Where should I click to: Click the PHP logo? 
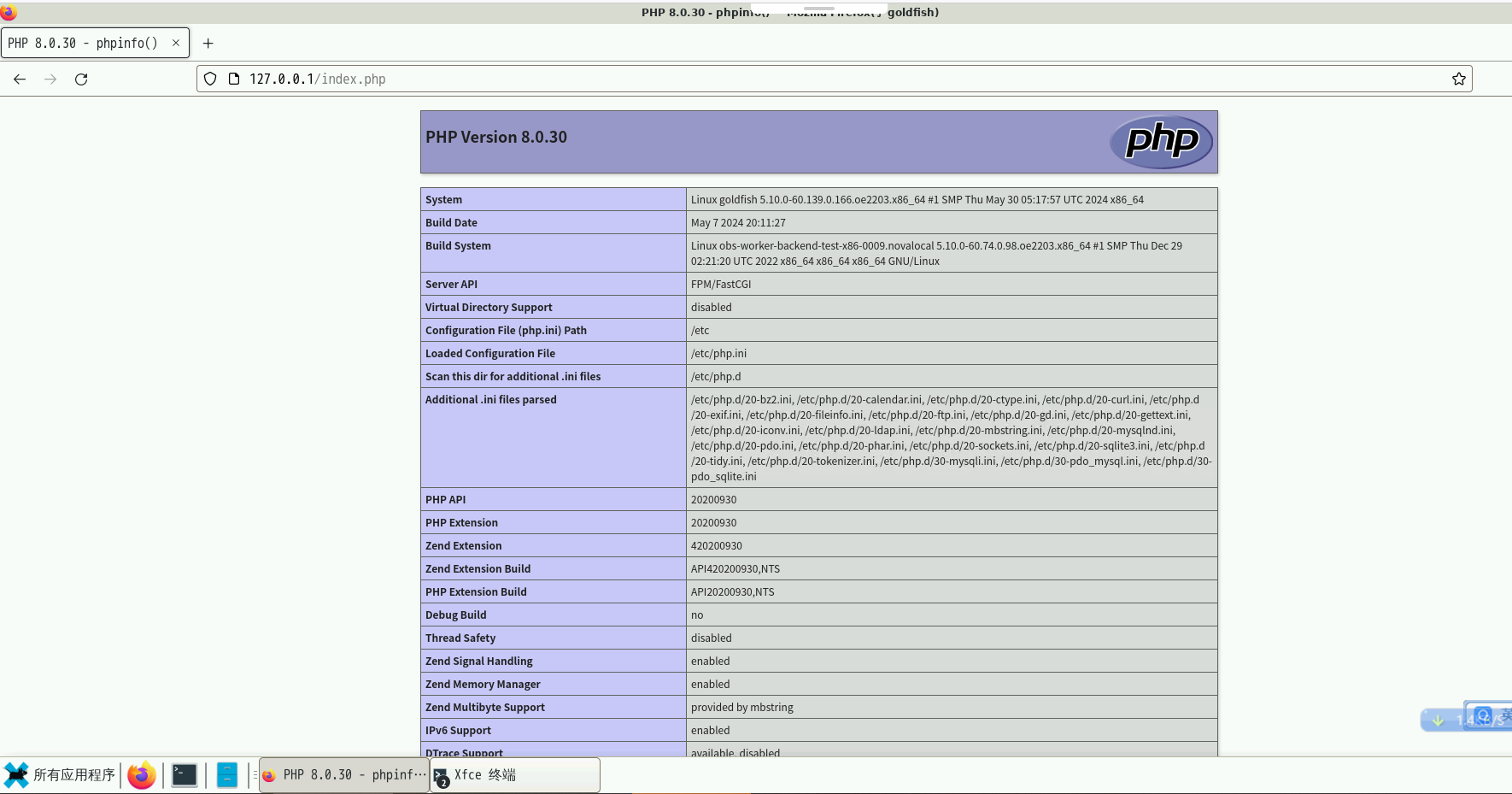1162,142
